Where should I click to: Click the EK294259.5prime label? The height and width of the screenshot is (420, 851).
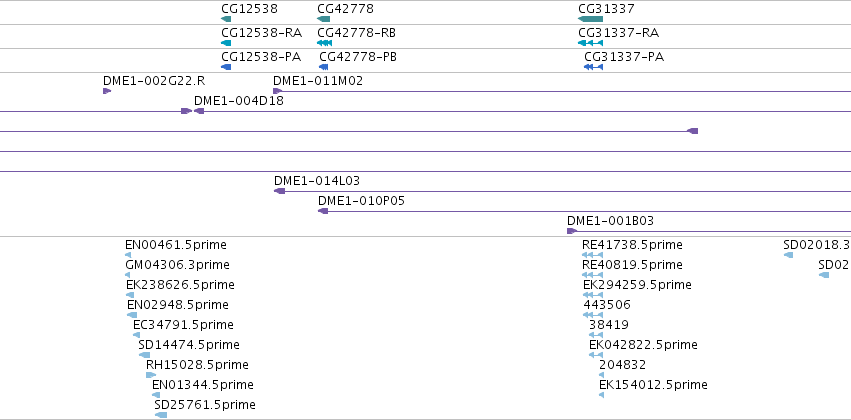[x=638, y=285]
